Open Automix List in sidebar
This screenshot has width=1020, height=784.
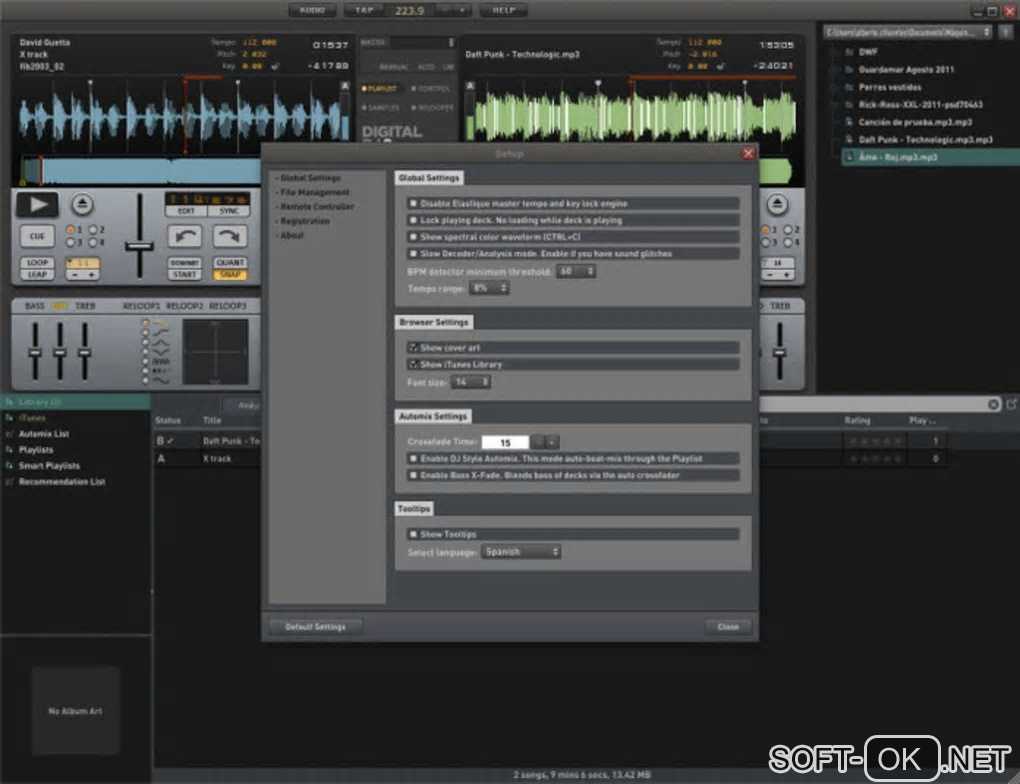(x=44, y=434)
